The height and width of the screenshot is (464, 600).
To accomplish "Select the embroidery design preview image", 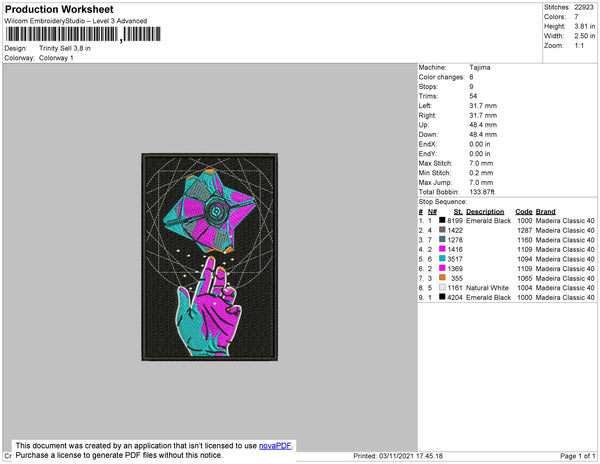I will (x=210, y=257).
